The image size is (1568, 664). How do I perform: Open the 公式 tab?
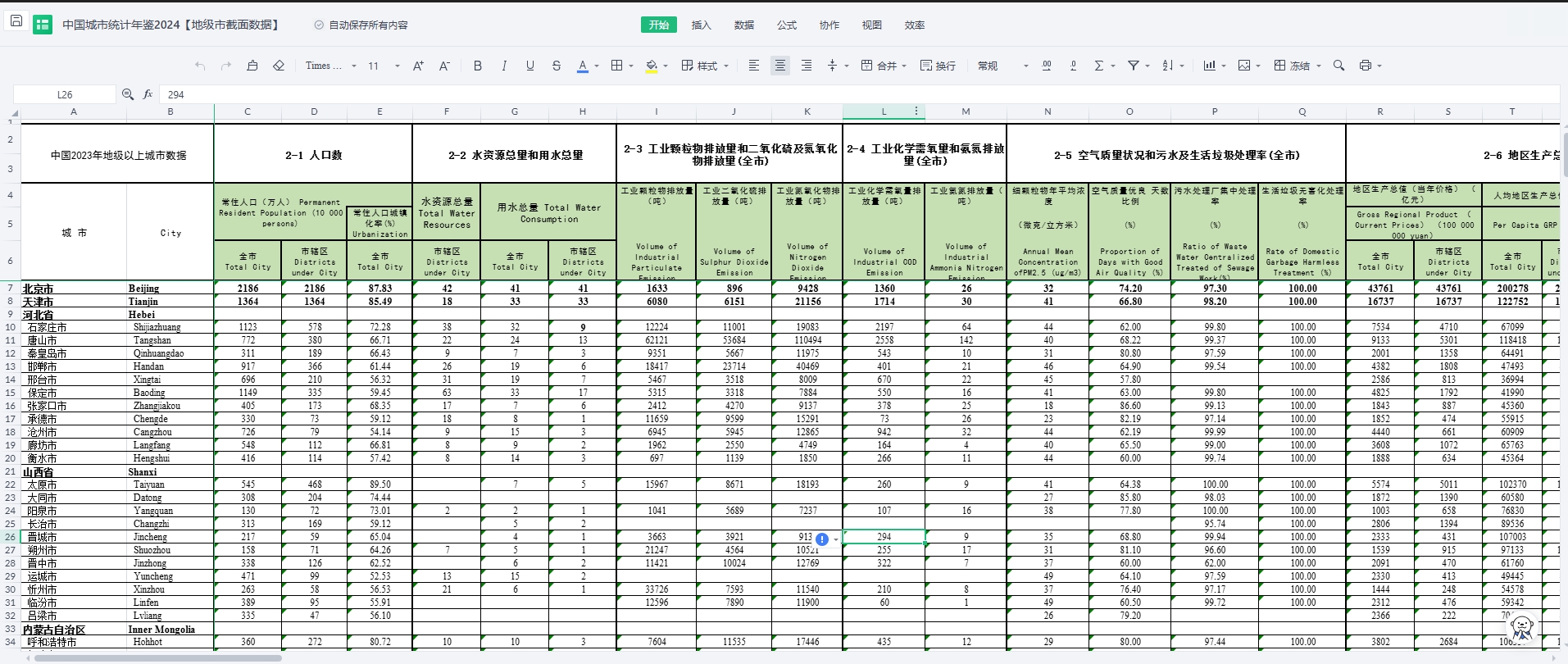point(787,25)
